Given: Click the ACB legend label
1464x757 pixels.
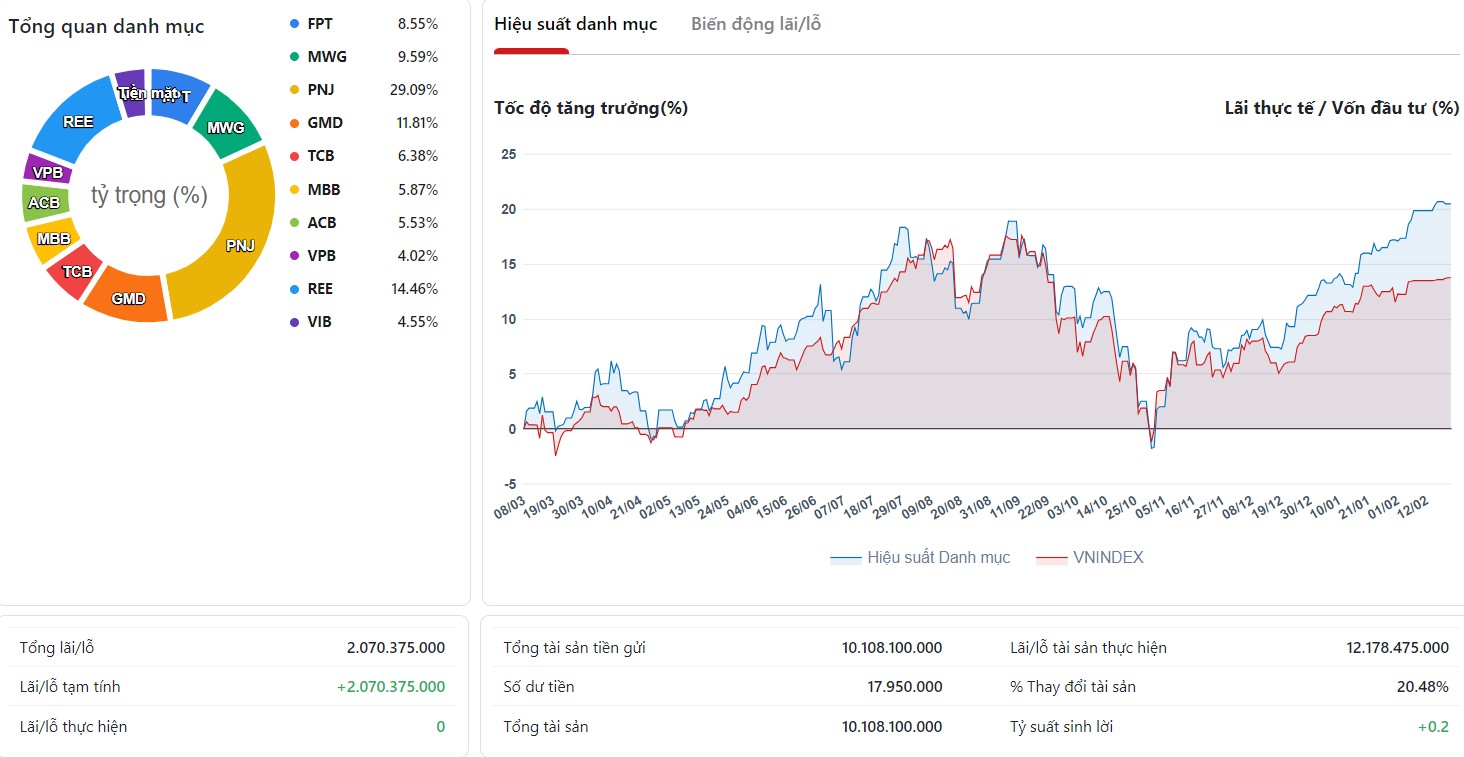Looking at the screenshot, I should tap(322, 223).
